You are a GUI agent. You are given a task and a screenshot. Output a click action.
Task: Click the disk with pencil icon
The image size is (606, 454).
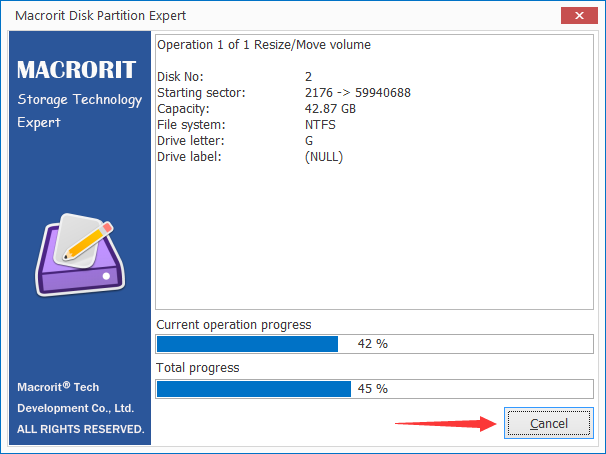[80, 255]
